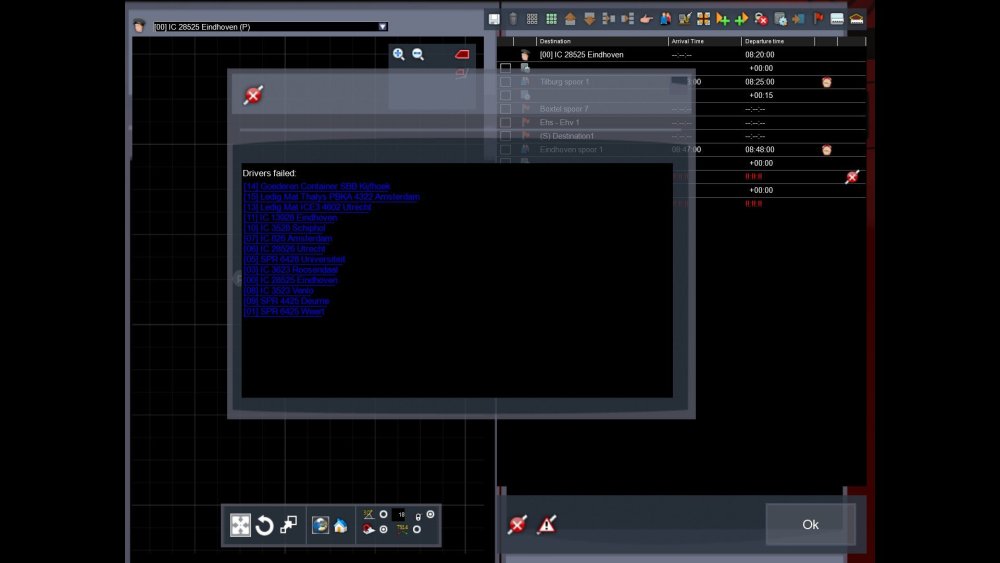Click the magnifier zoom in icon
1000x563 pixels.
pyautogui.click(x=399, y=55)
